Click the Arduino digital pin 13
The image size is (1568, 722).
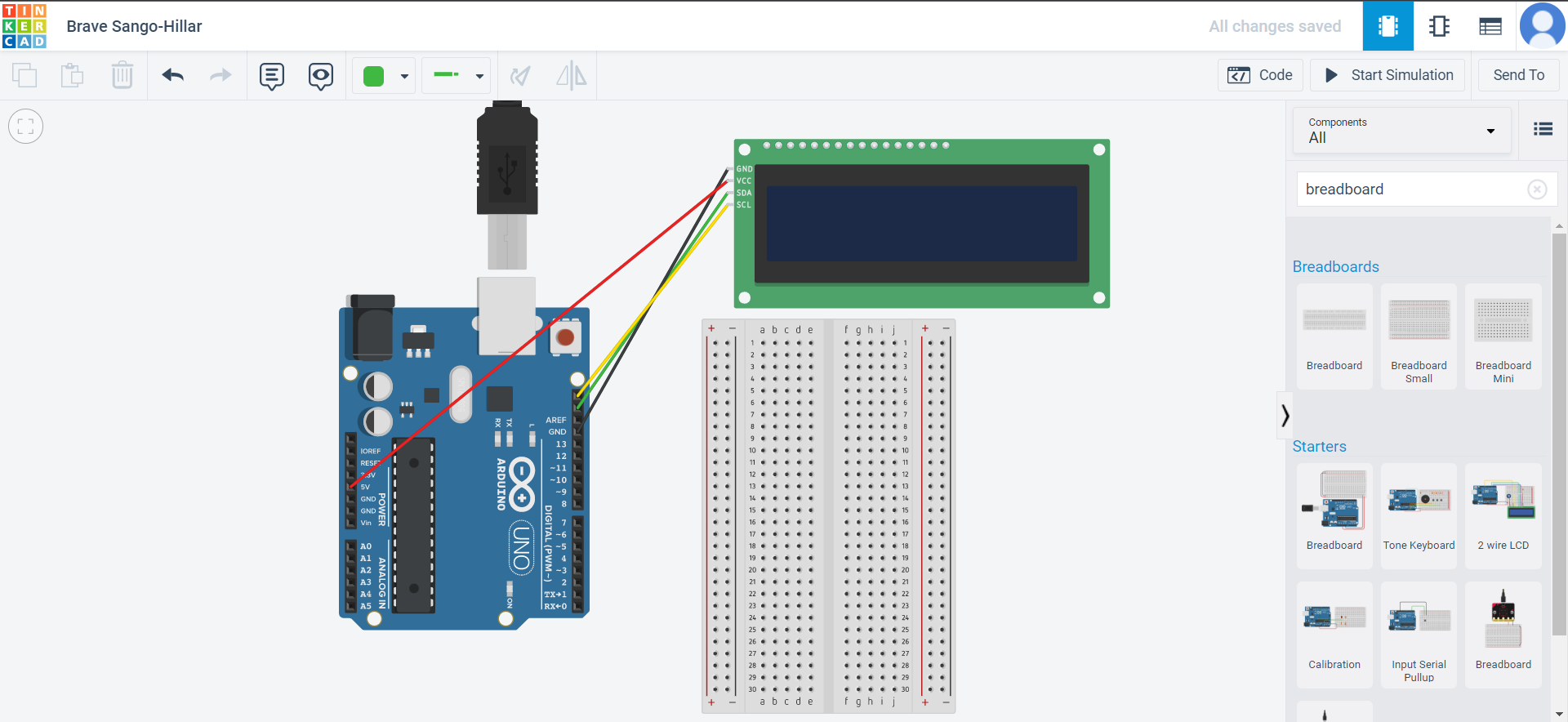pyautogui.click(x=578, y=444)
